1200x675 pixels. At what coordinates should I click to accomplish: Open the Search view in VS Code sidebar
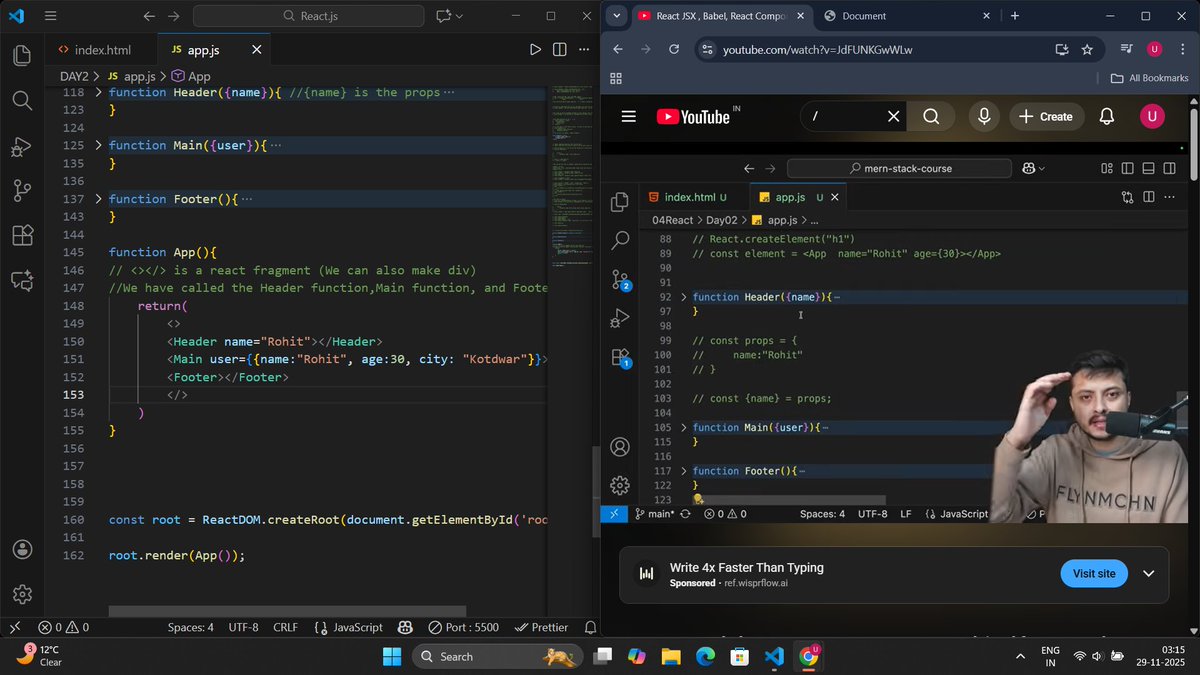point(21,100)
